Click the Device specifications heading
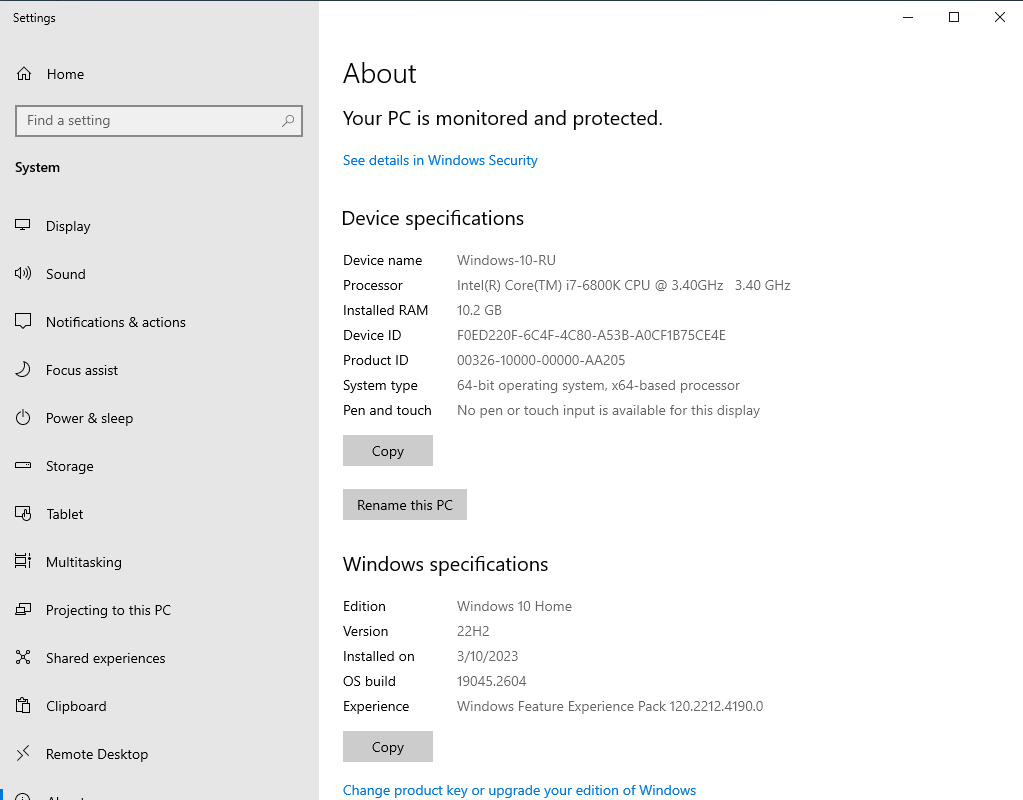Screen dimensions: 1023x800 [x=433, y=219]
